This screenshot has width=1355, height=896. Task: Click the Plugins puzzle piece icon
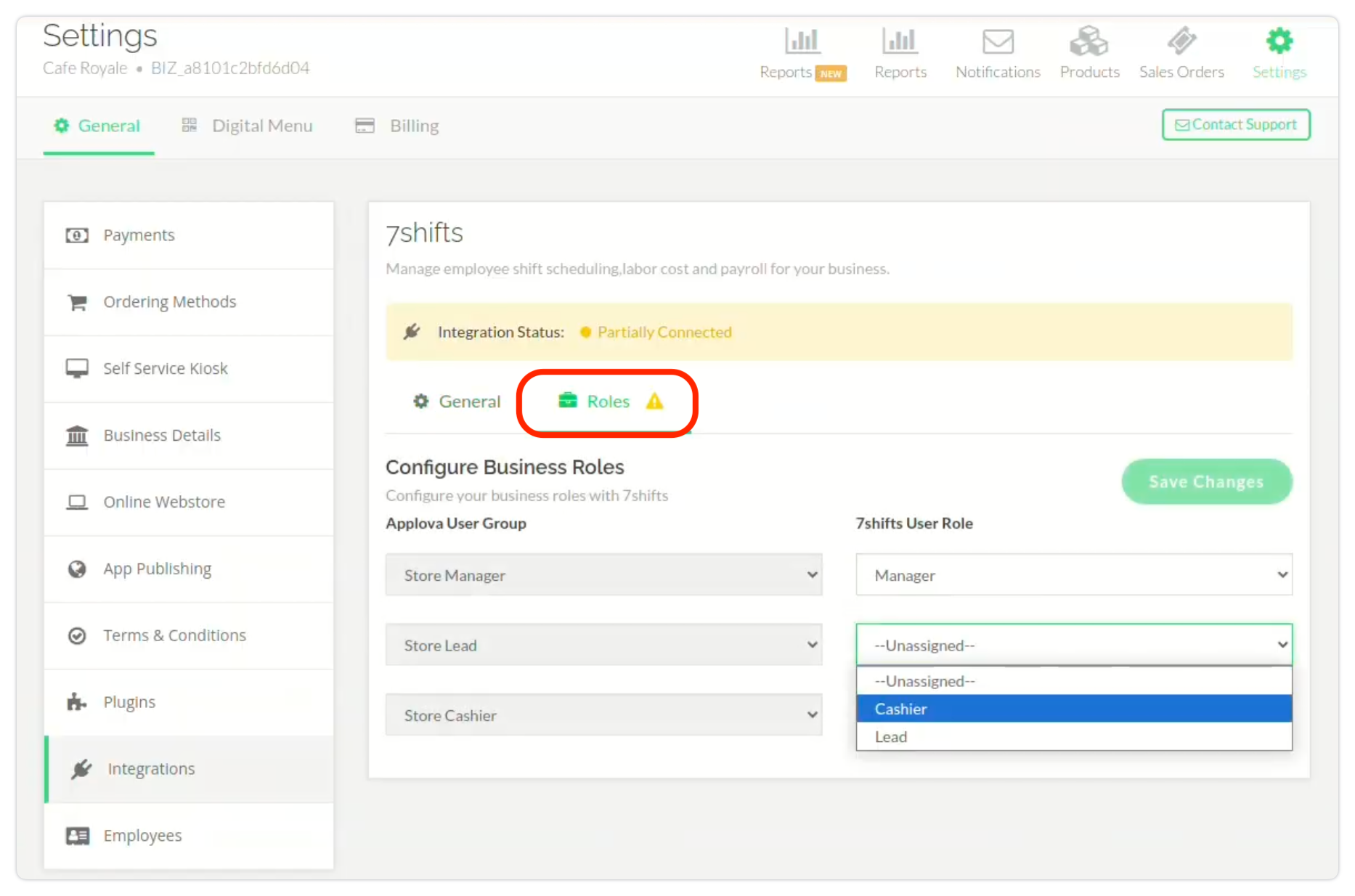pyautogui.click(x=77, y=702)
